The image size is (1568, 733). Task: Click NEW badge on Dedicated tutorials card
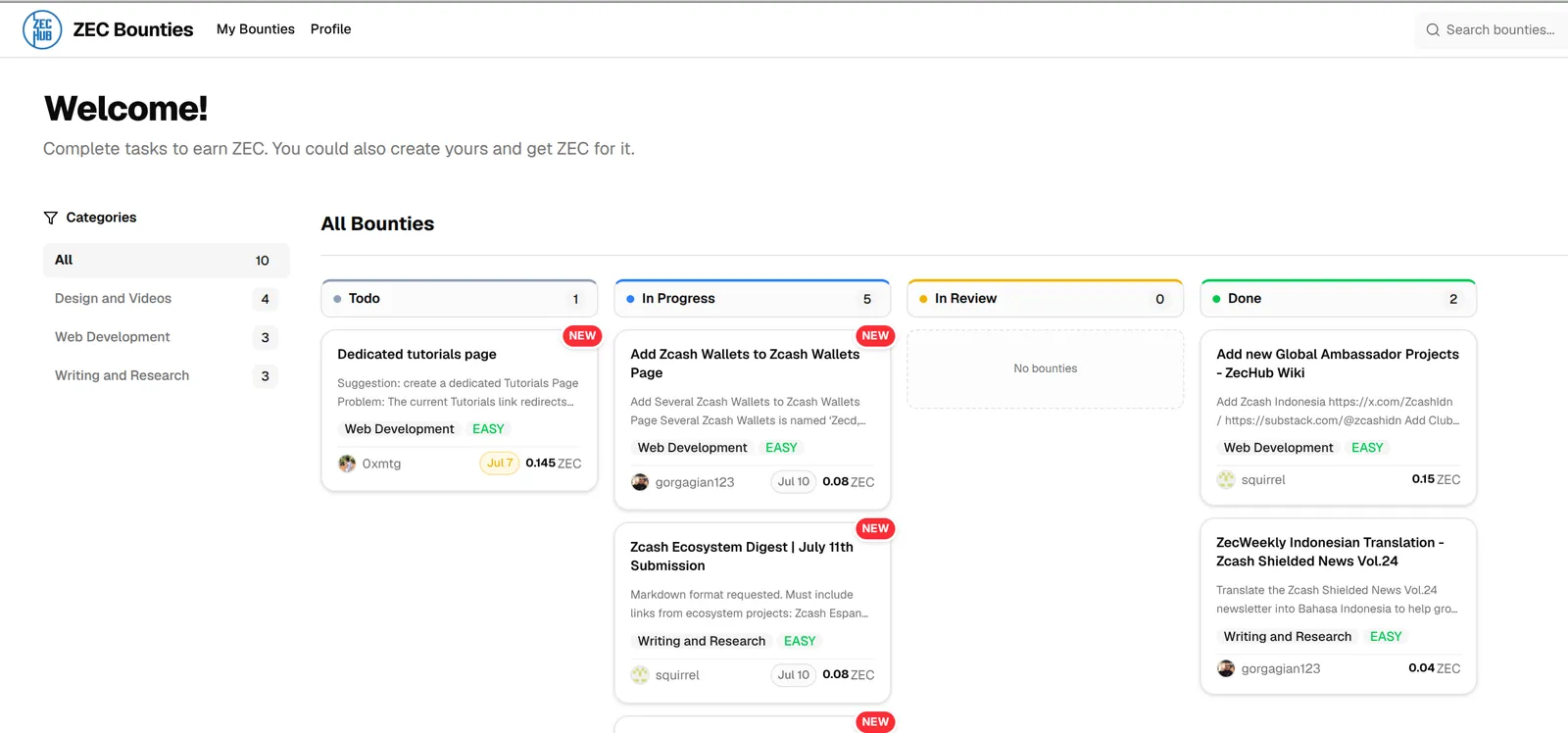(582, 336)
